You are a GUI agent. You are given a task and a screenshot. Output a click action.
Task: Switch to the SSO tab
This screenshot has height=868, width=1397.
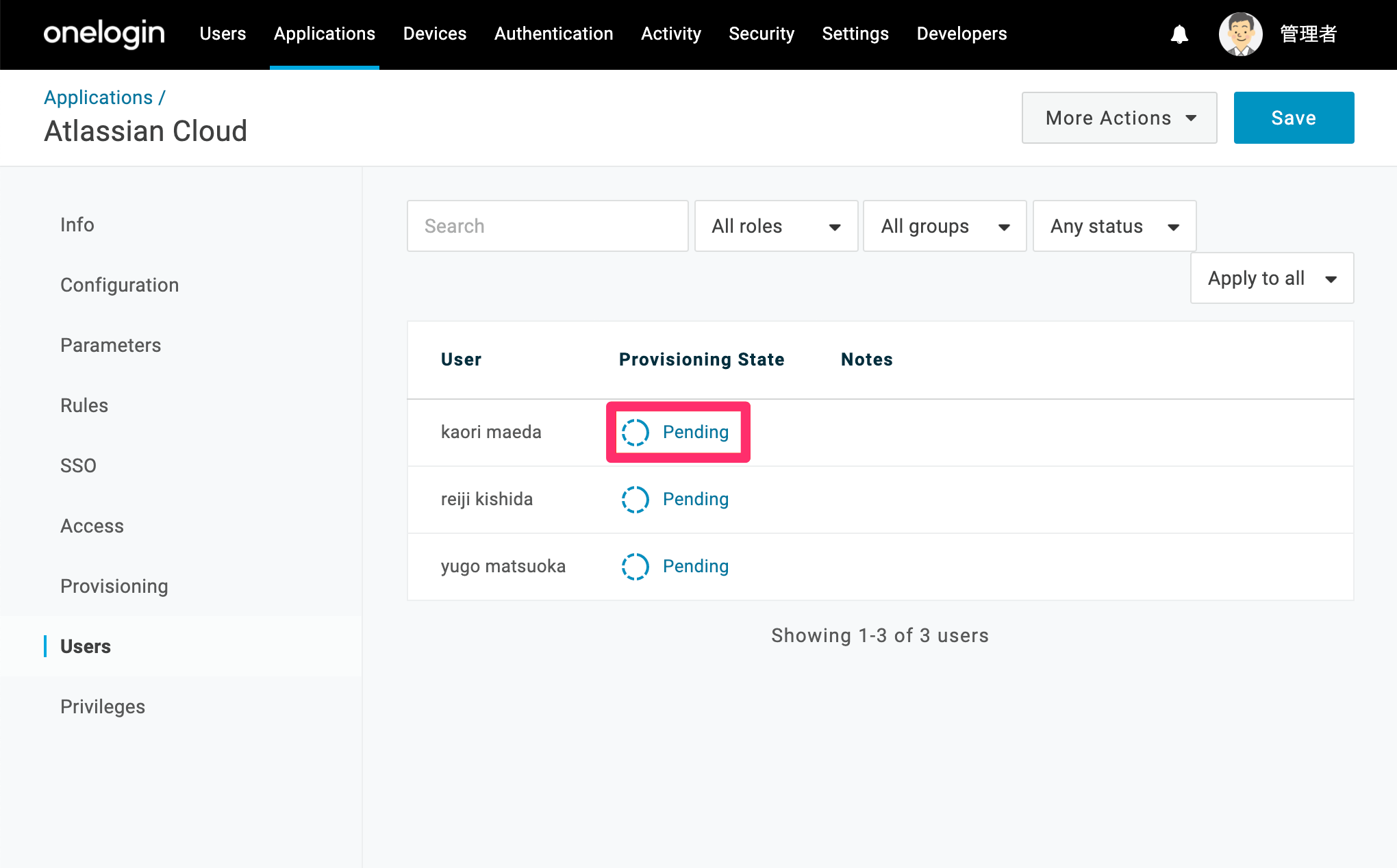click(x=79, y=465)
